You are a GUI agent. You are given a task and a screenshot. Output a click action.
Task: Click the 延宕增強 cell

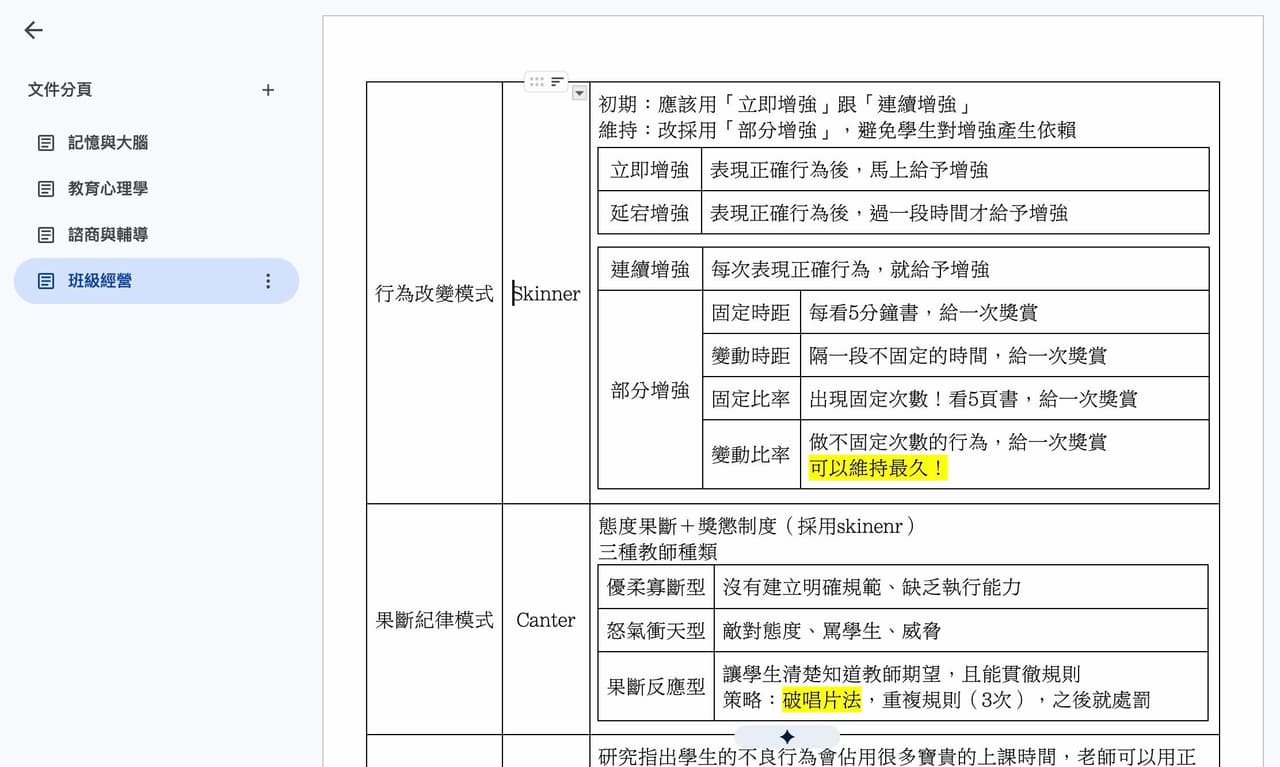tap(650, 213)
